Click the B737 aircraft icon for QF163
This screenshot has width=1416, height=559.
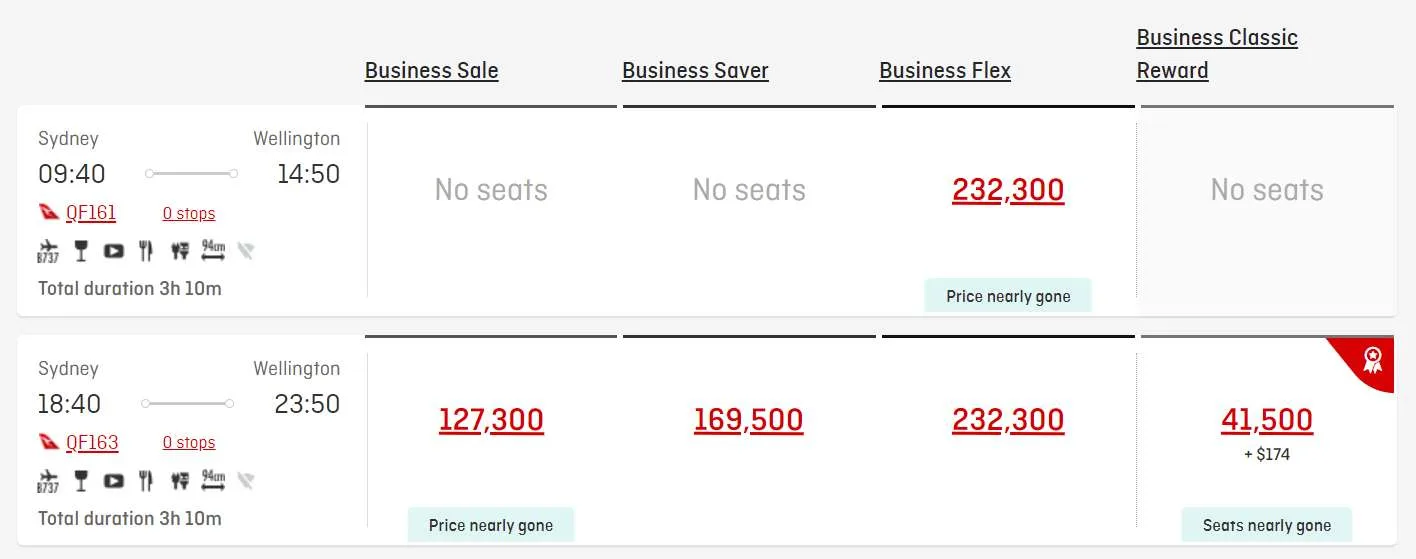click(47, 481)
